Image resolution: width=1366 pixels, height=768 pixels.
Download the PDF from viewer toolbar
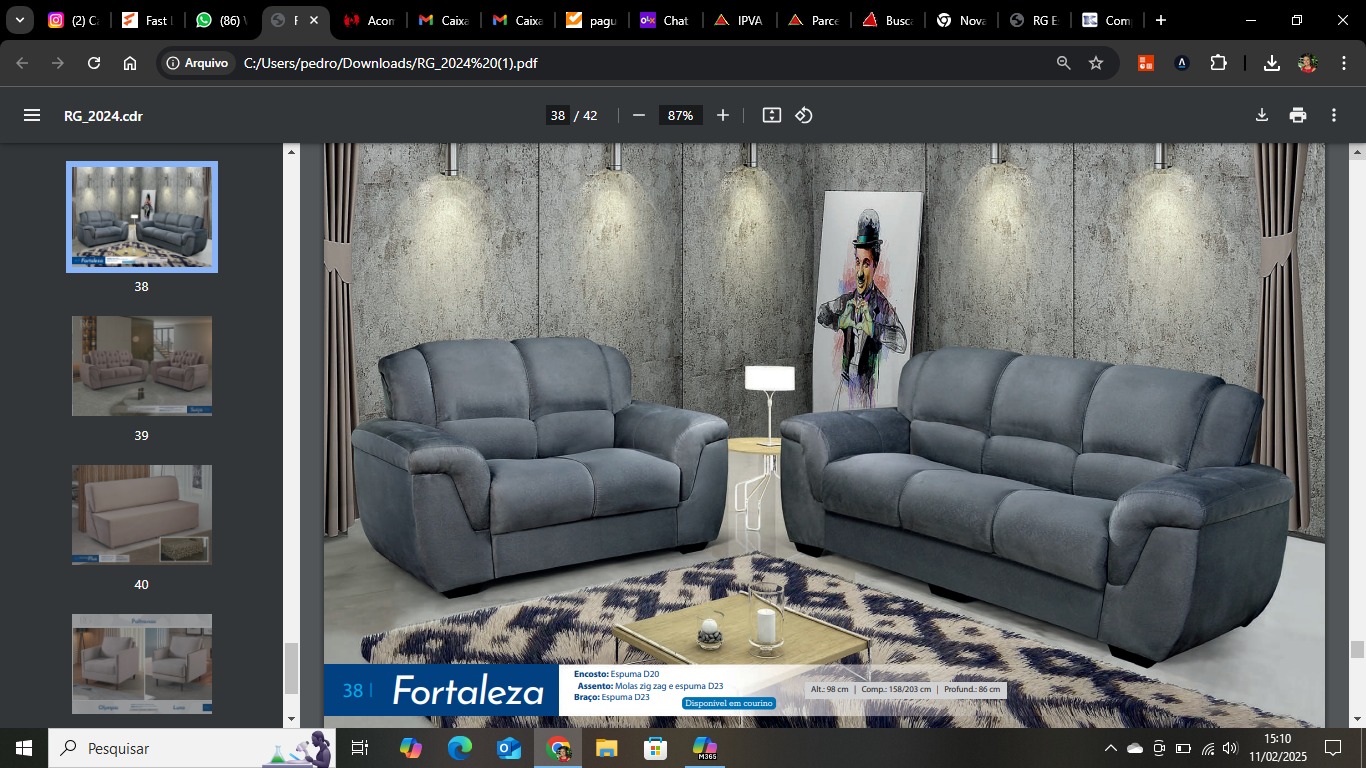coord(1262,115)
